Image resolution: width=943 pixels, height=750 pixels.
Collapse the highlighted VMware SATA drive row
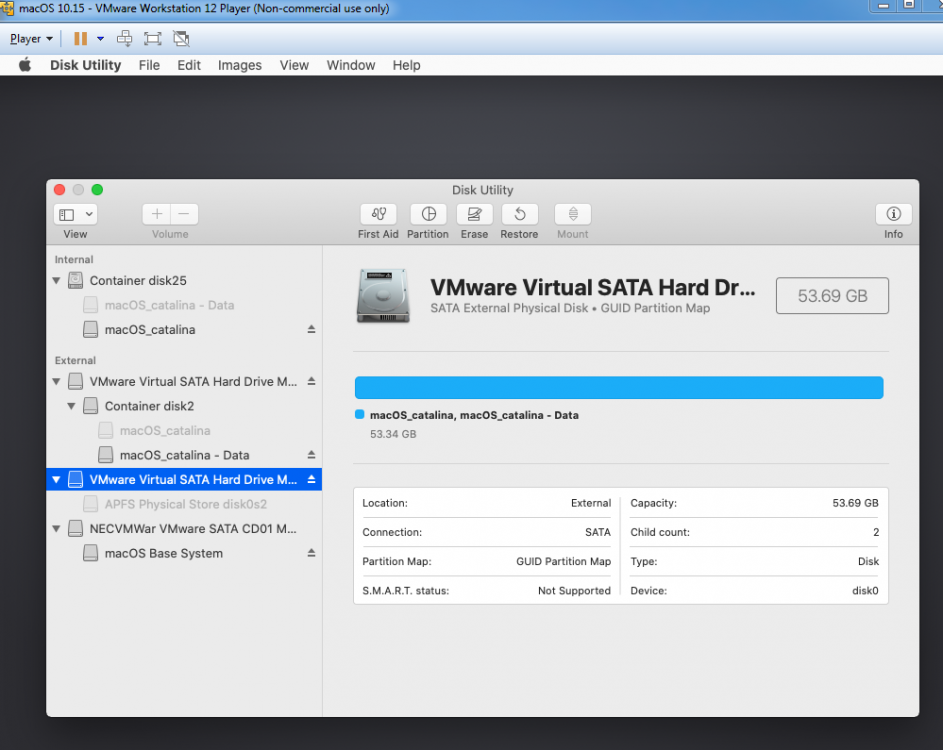(x=57, y=479)
